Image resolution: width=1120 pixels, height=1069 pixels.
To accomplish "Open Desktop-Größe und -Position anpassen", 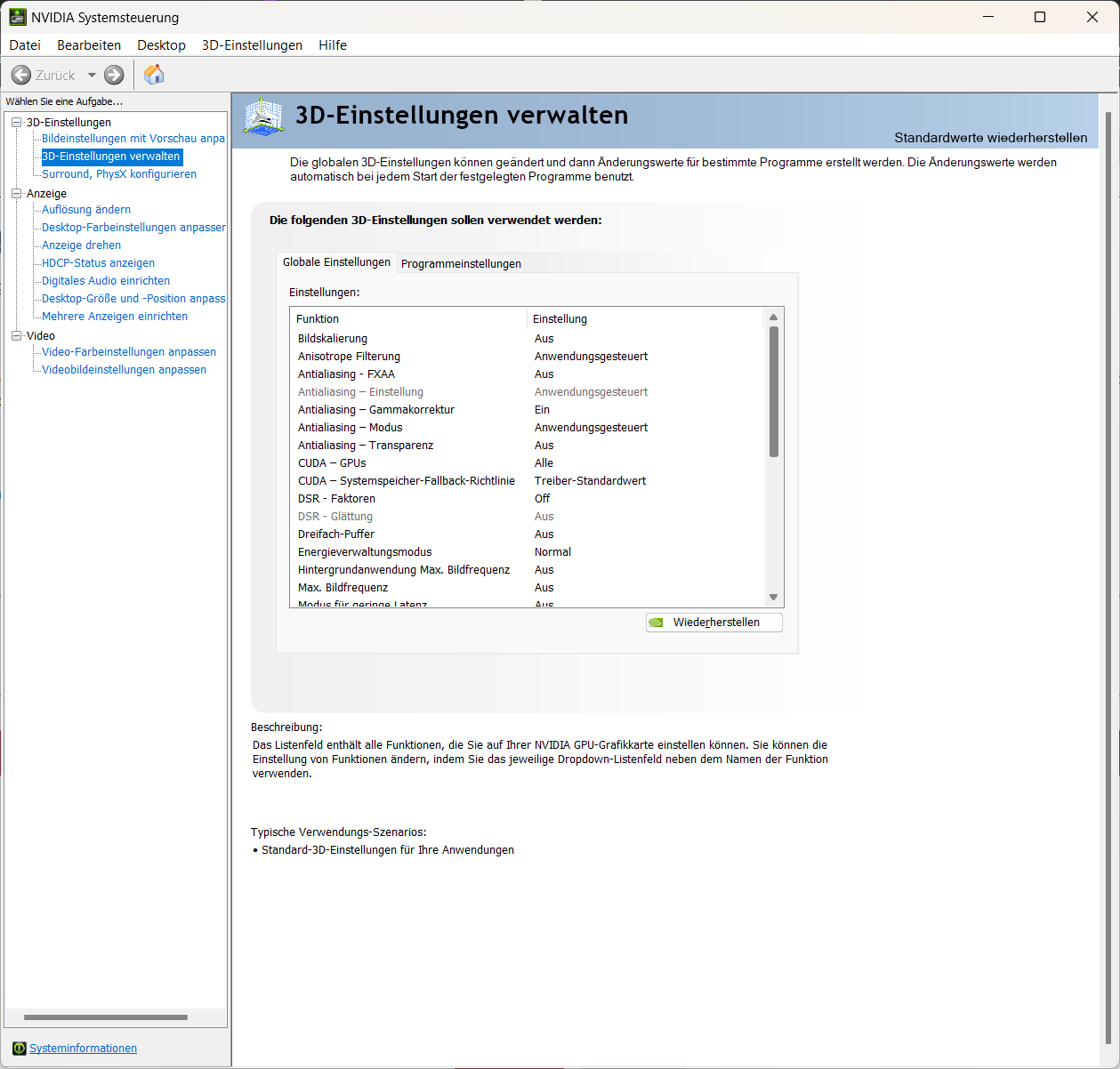I will (x=133, y=299).
